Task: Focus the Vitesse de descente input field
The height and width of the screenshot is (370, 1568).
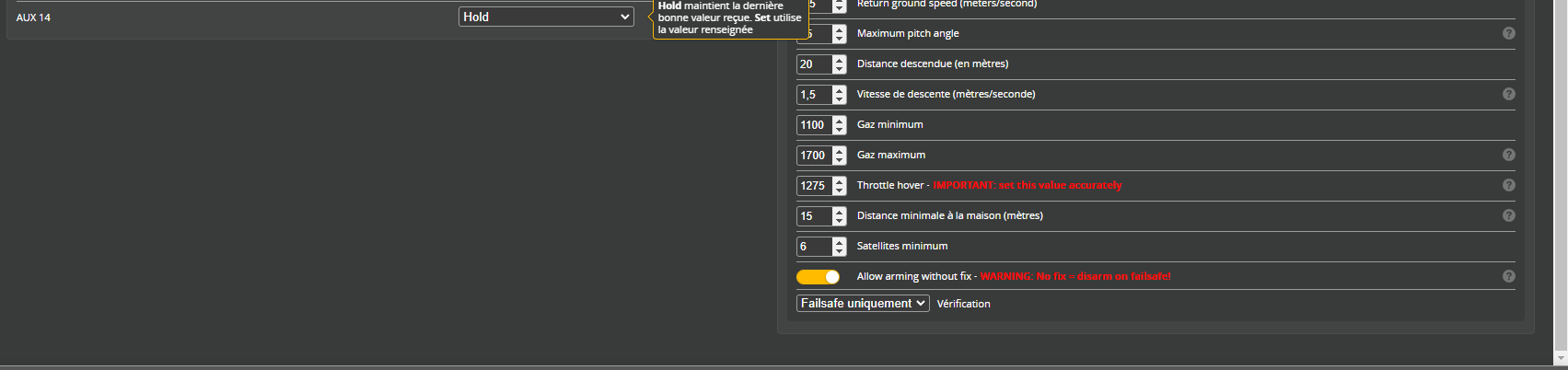Action: pyautogui.click(x=814, y=95)
